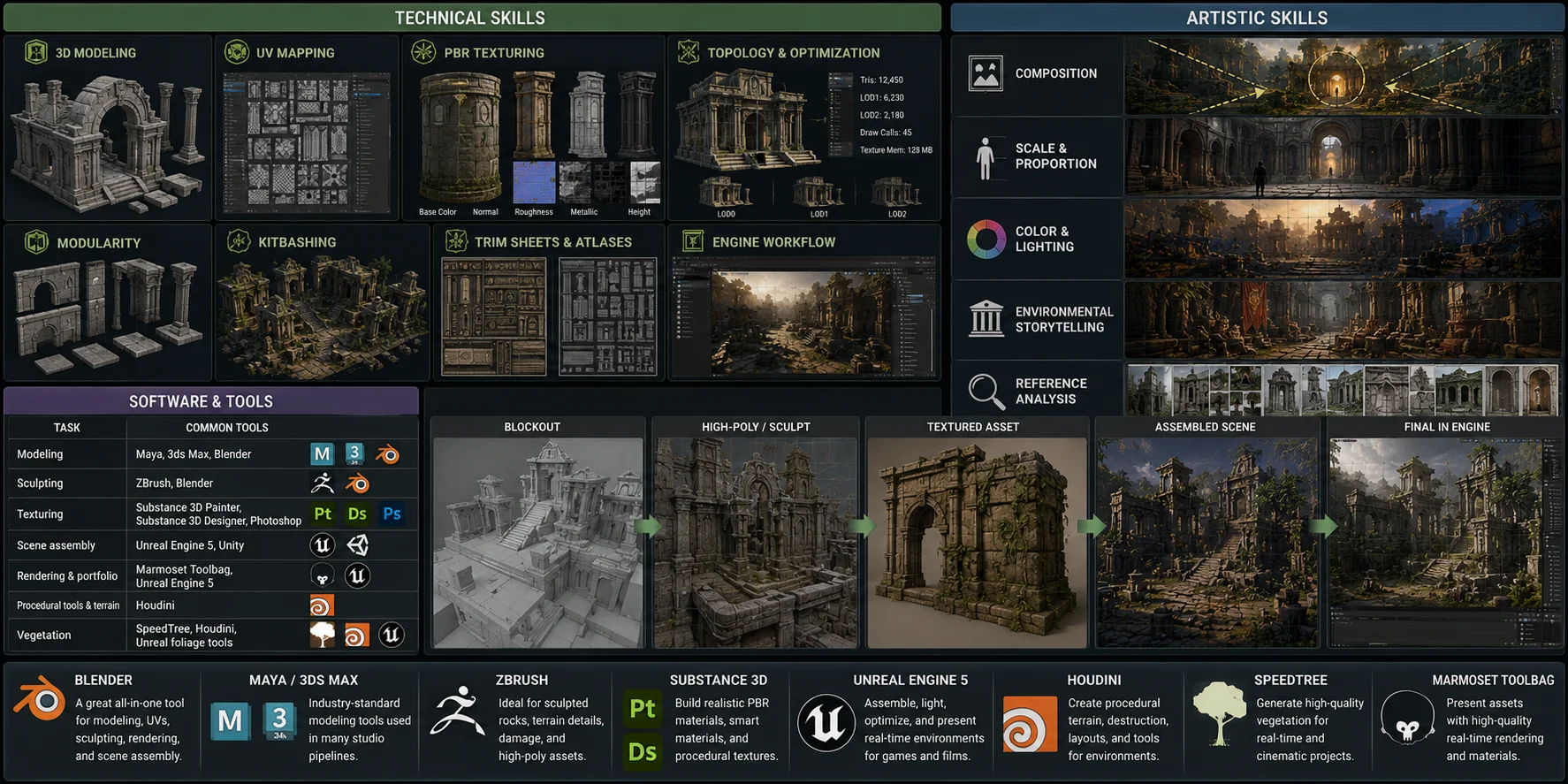
Task: Click the Marmoset icon in Rendering & portfolio row
Action: coord(323,576)
